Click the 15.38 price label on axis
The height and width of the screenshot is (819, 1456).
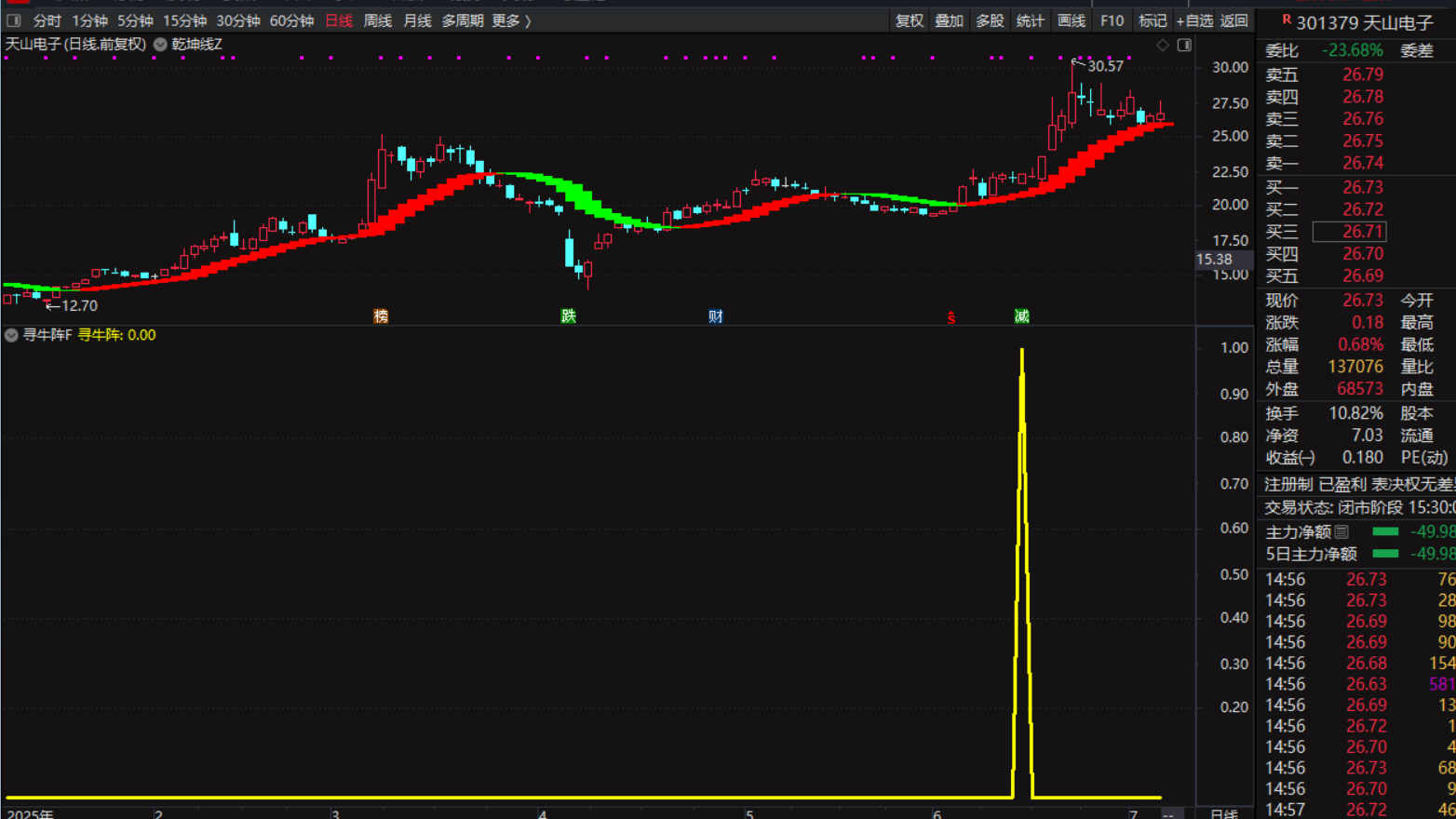1214,260
